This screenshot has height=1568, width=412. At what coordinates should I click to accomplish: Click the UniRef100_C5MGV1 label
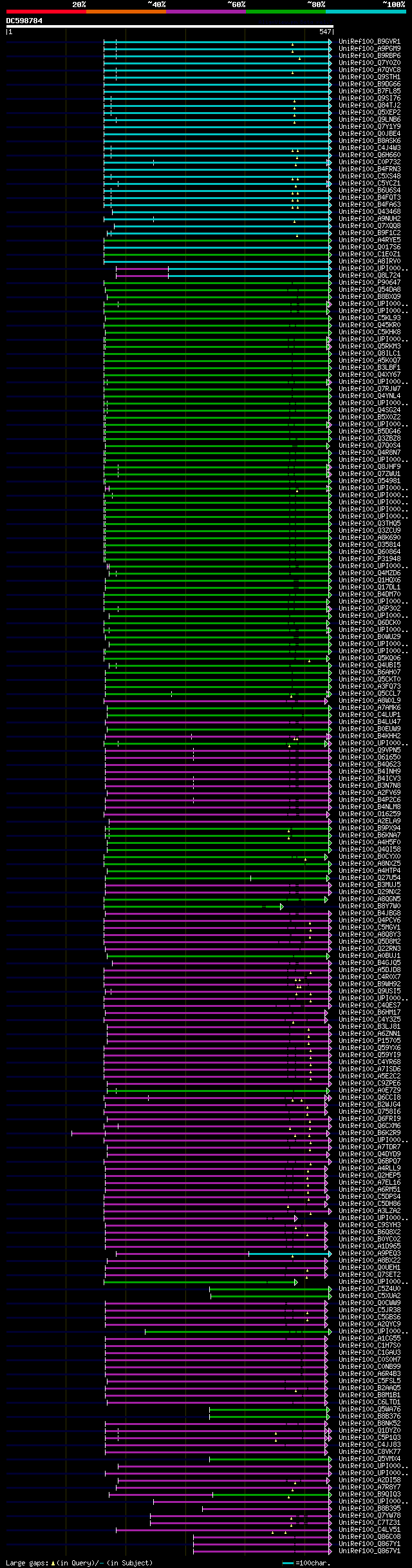tap(370, 928)
